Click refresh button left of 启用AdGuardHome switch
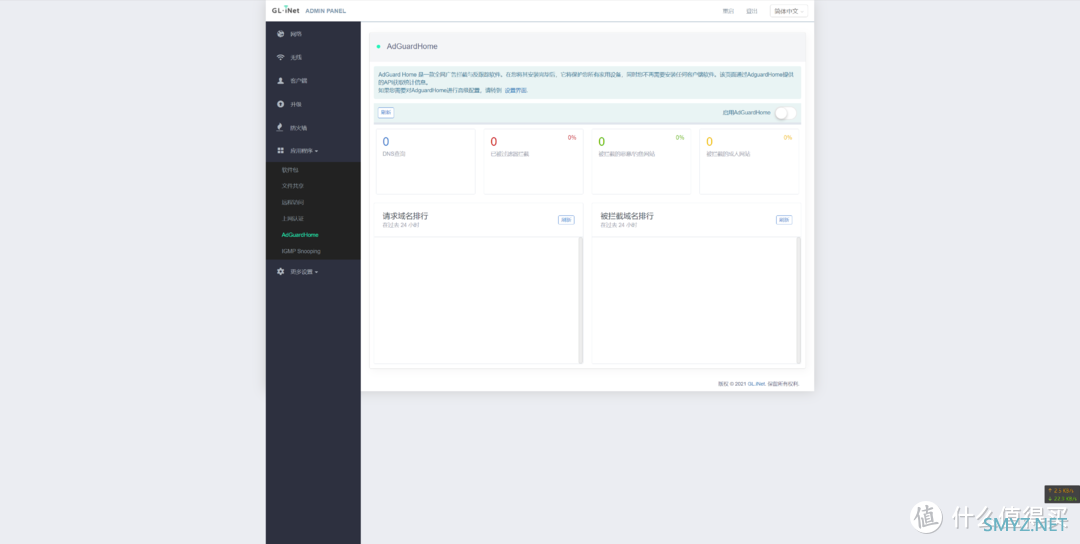 386,112
